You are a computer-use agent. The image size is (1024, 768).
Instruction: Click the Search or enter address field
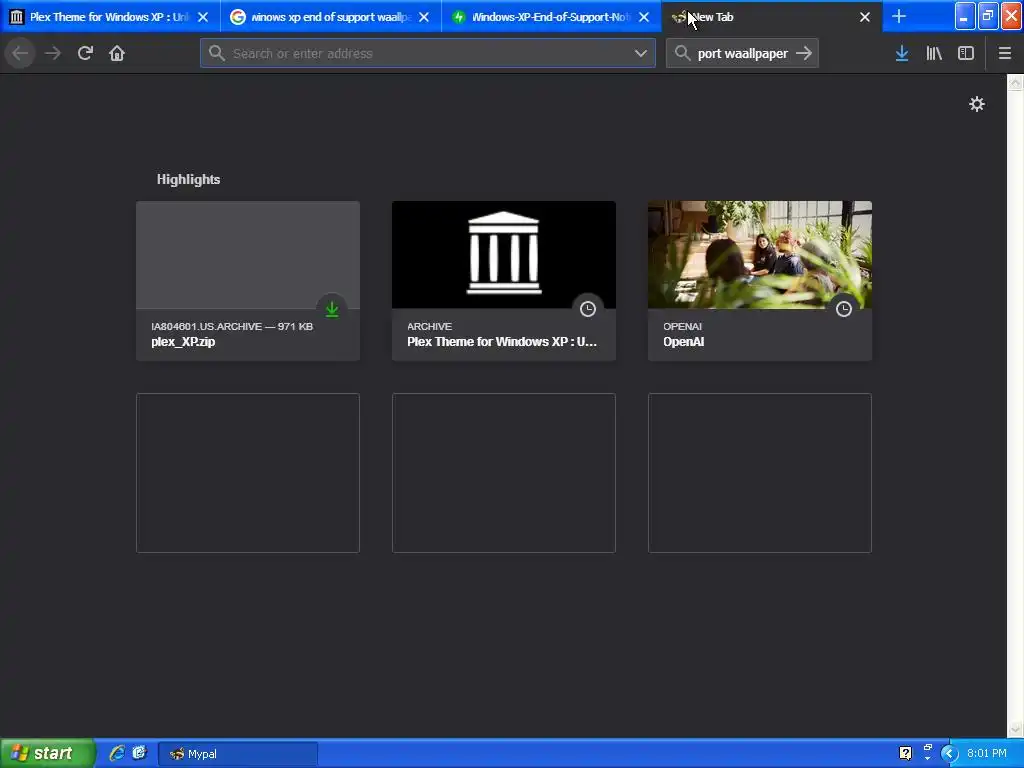click(428, 53)
